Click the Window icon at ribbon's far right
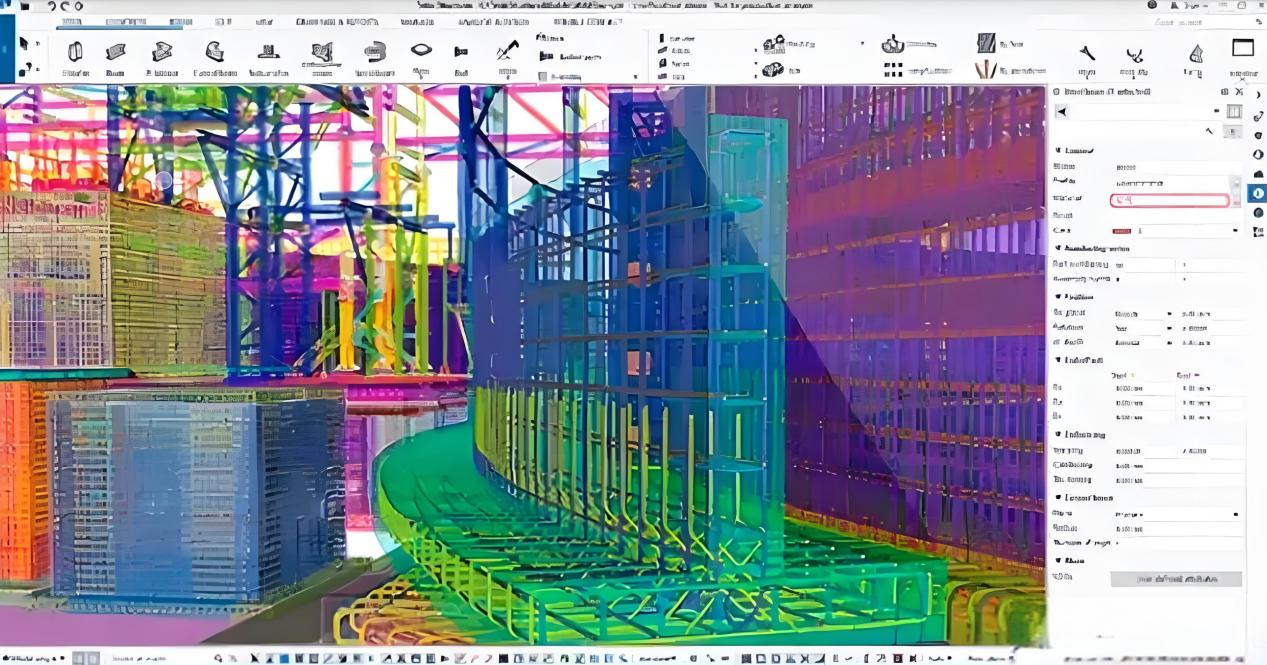 [x=1243, y=50]
